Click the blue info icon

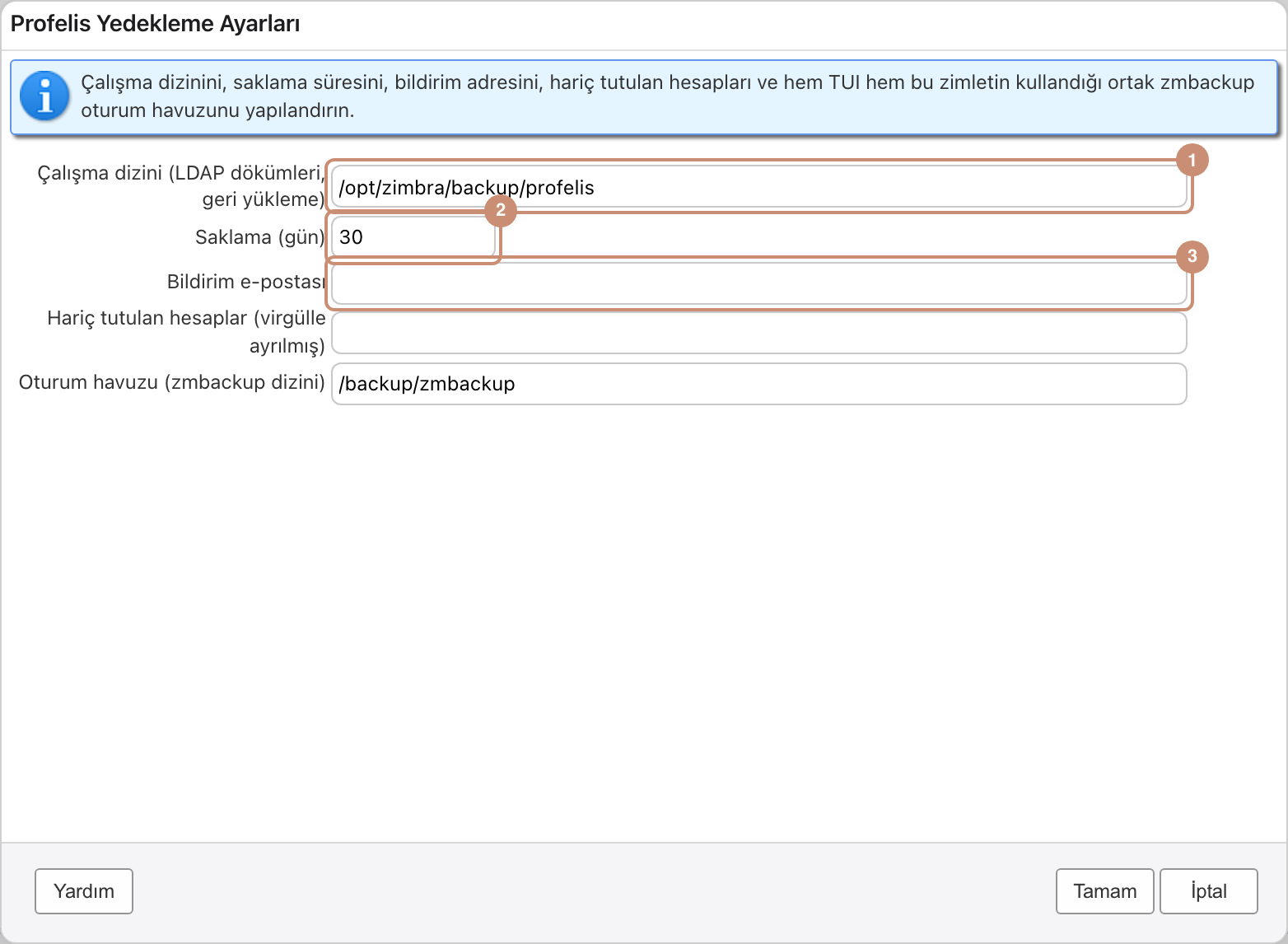pos(44,96)
